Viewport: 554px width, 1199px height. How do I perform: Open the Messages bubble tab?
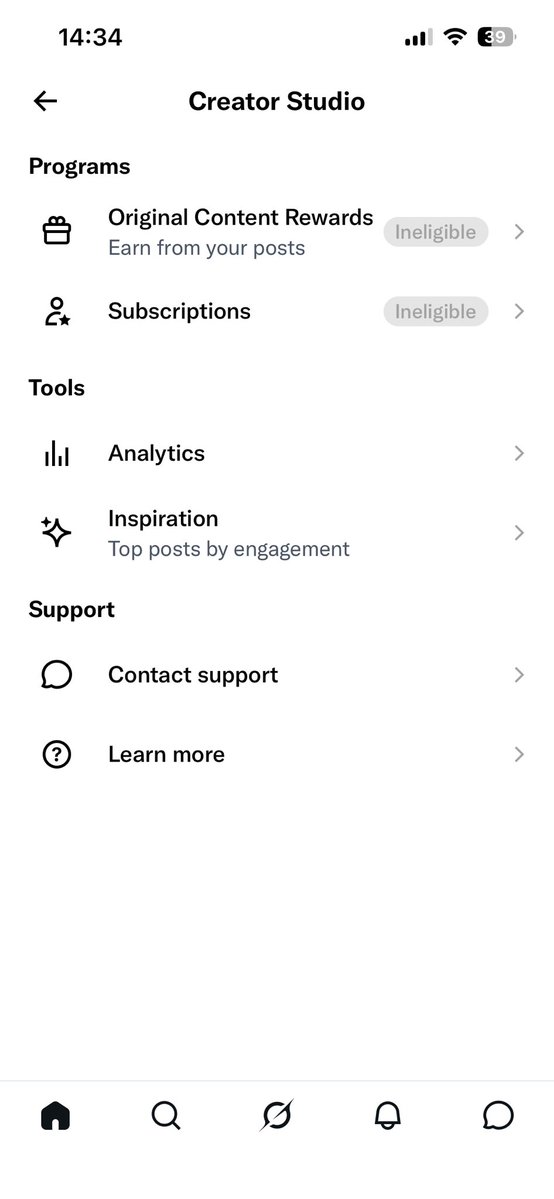498,1116
